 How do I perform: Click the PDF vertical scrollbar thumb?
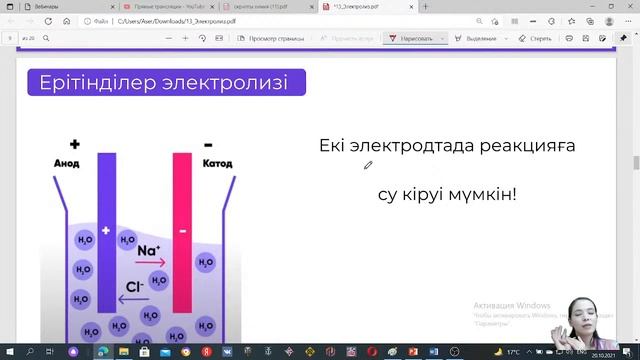tap(636, 162)
